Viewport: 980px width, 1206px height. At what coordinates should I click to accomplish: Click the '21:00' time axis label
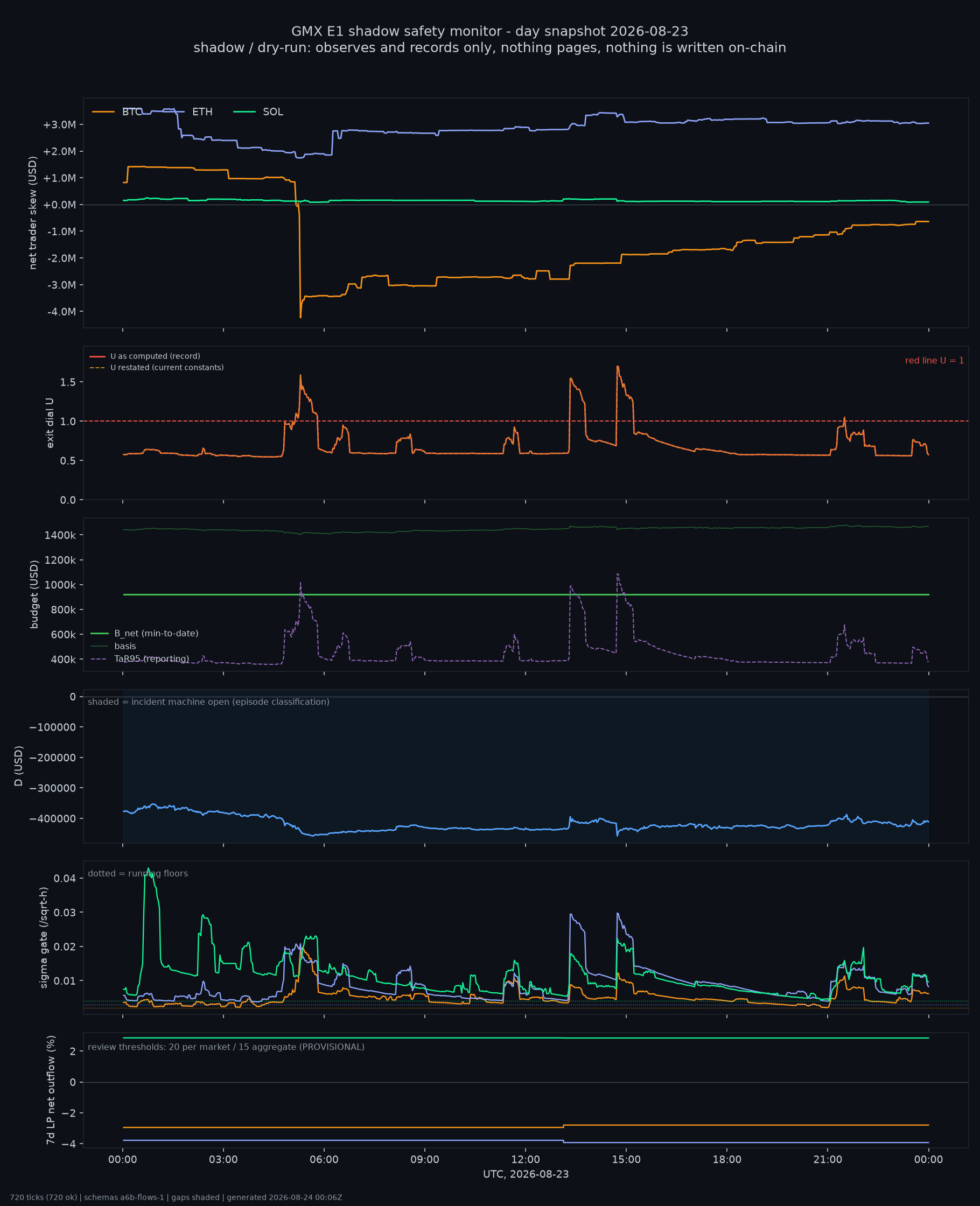point(828,1159)
